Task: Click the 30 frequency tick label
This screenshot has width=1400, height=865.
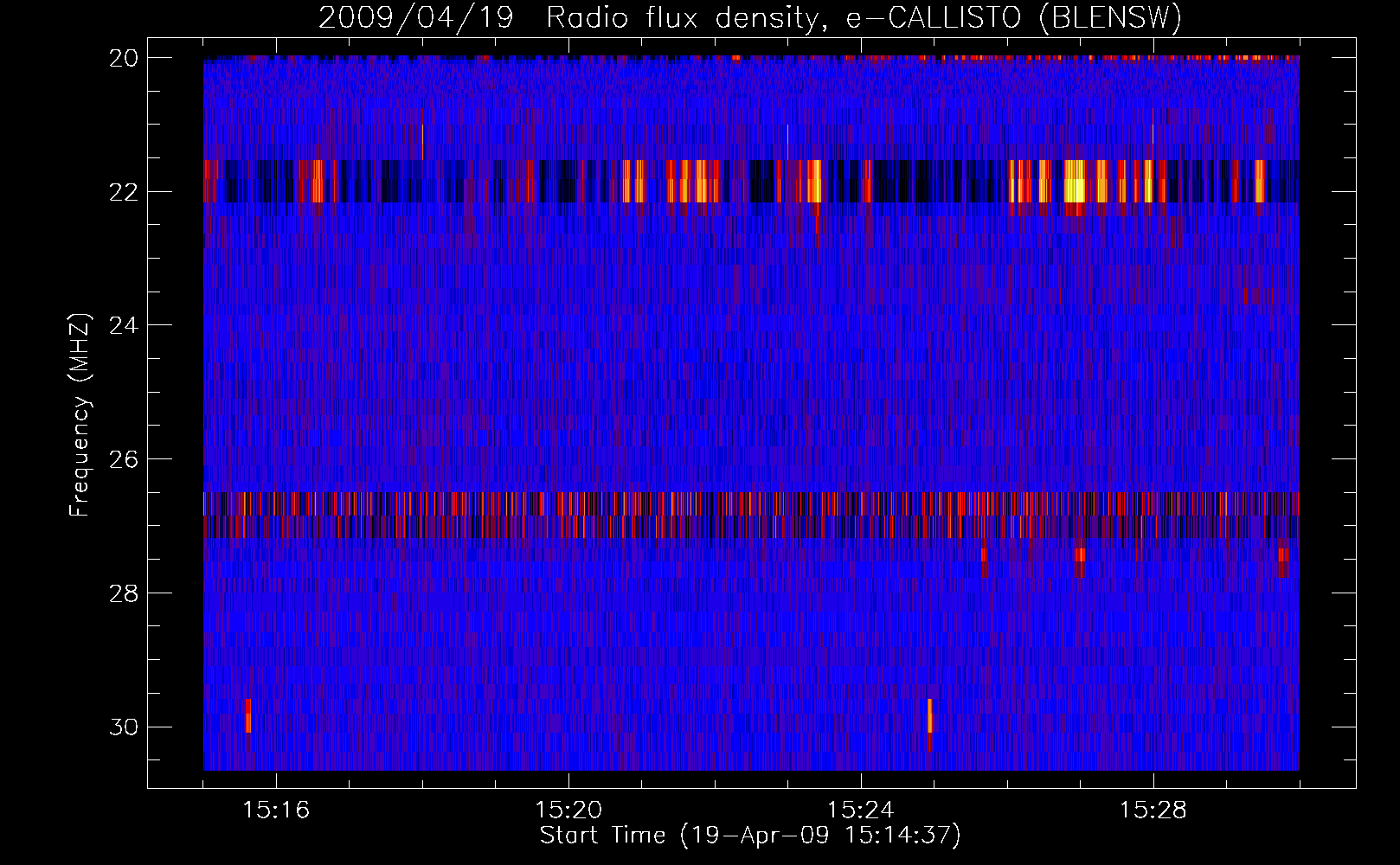Action: coord(124,727)
